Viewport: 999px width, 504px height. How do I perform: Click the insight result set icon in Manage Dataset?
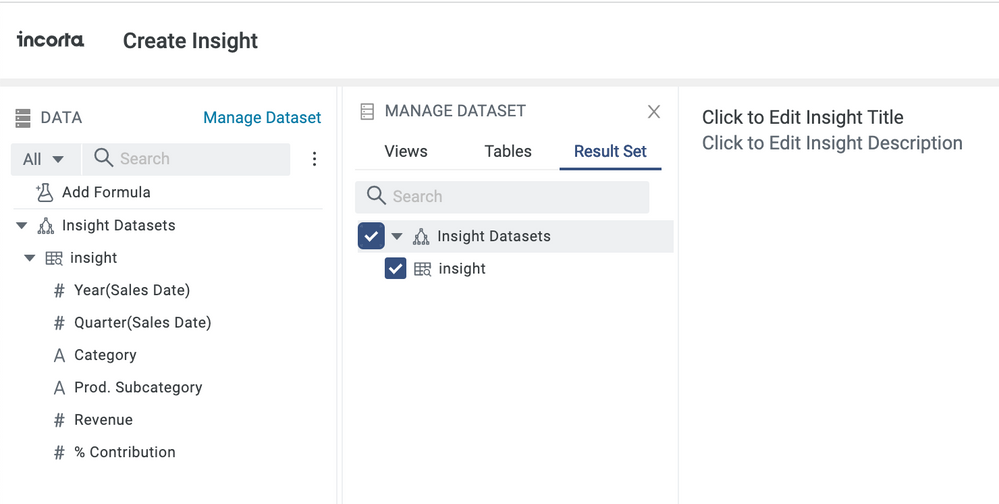423,269
